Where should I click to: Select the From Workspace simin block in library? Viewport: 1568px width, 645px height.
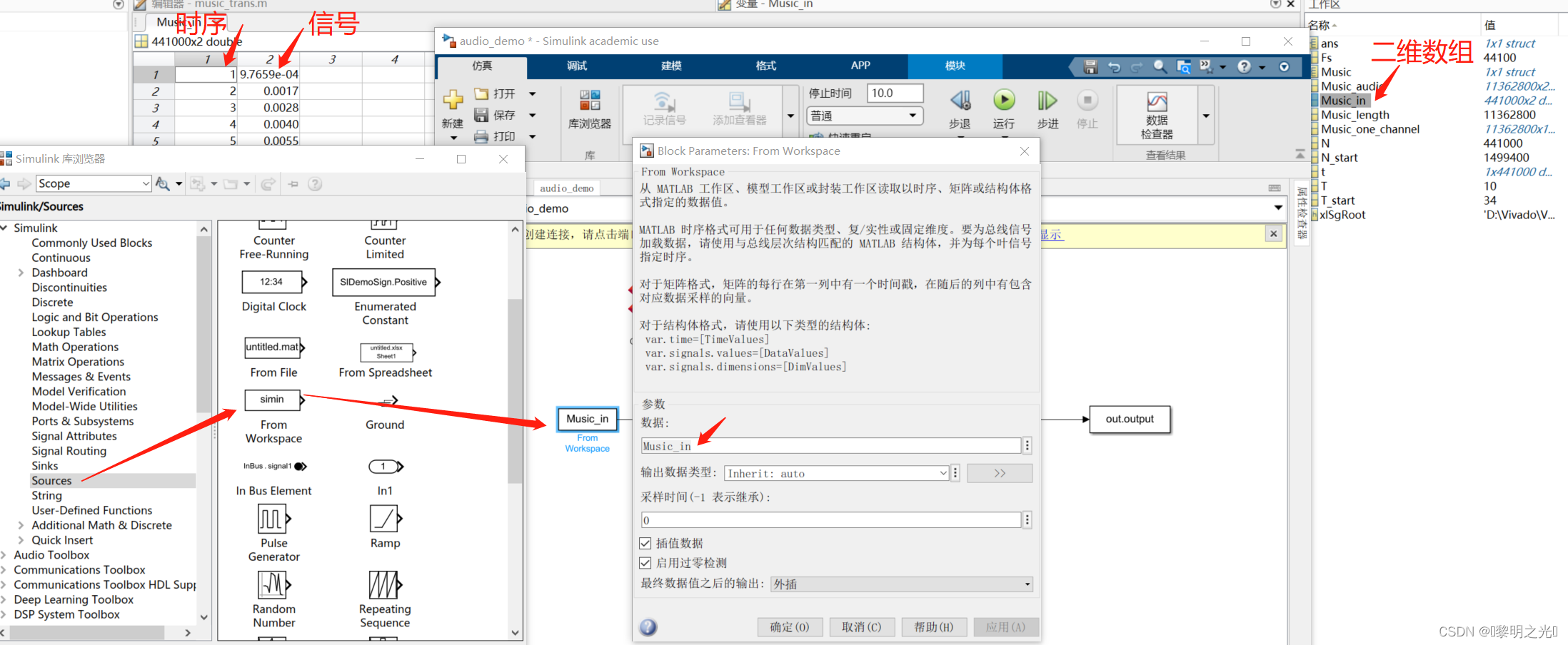pyautogui.click(x=273, y=400)
